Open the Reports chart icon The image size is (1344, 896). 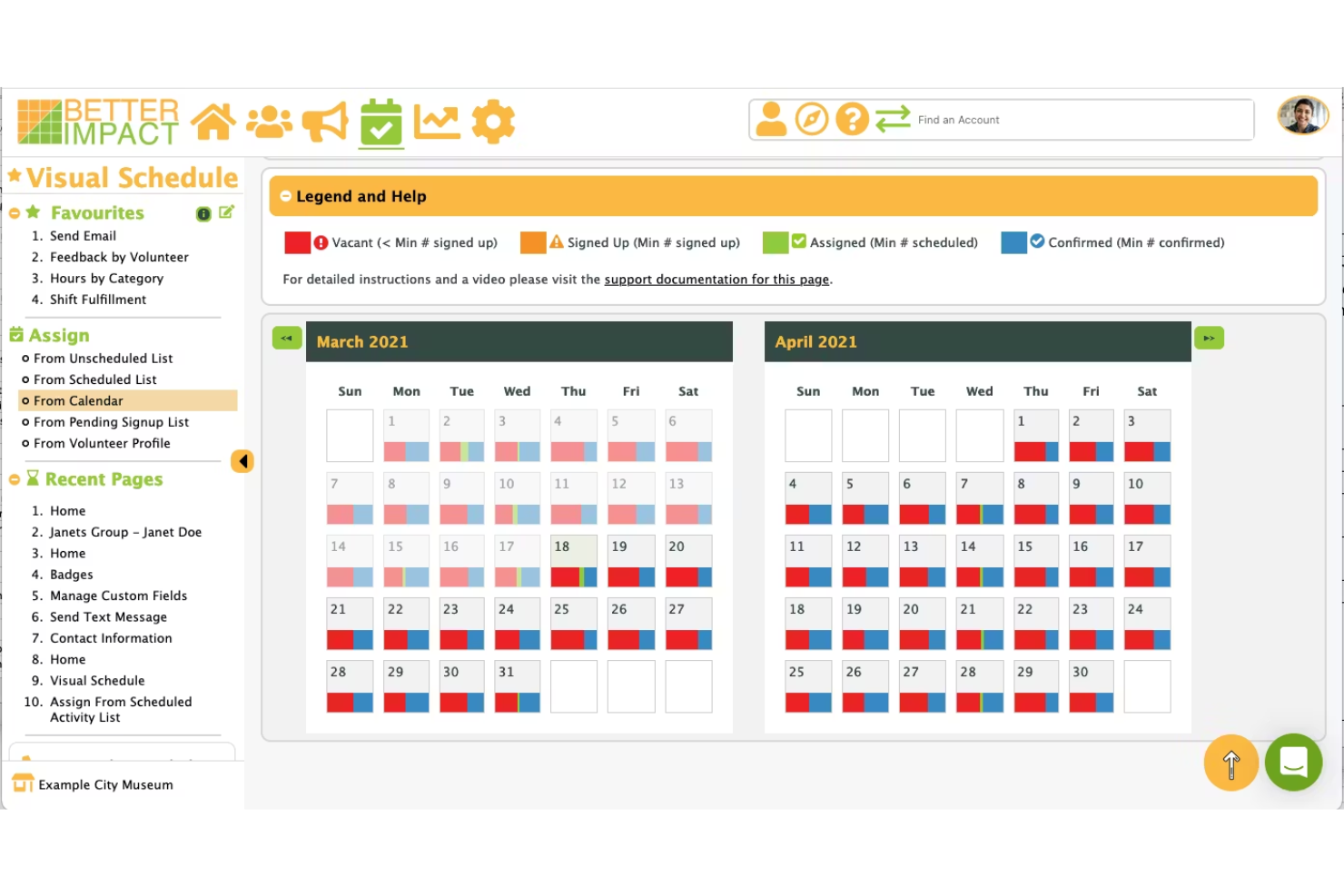pyautogui.click(x=437, y=119)
